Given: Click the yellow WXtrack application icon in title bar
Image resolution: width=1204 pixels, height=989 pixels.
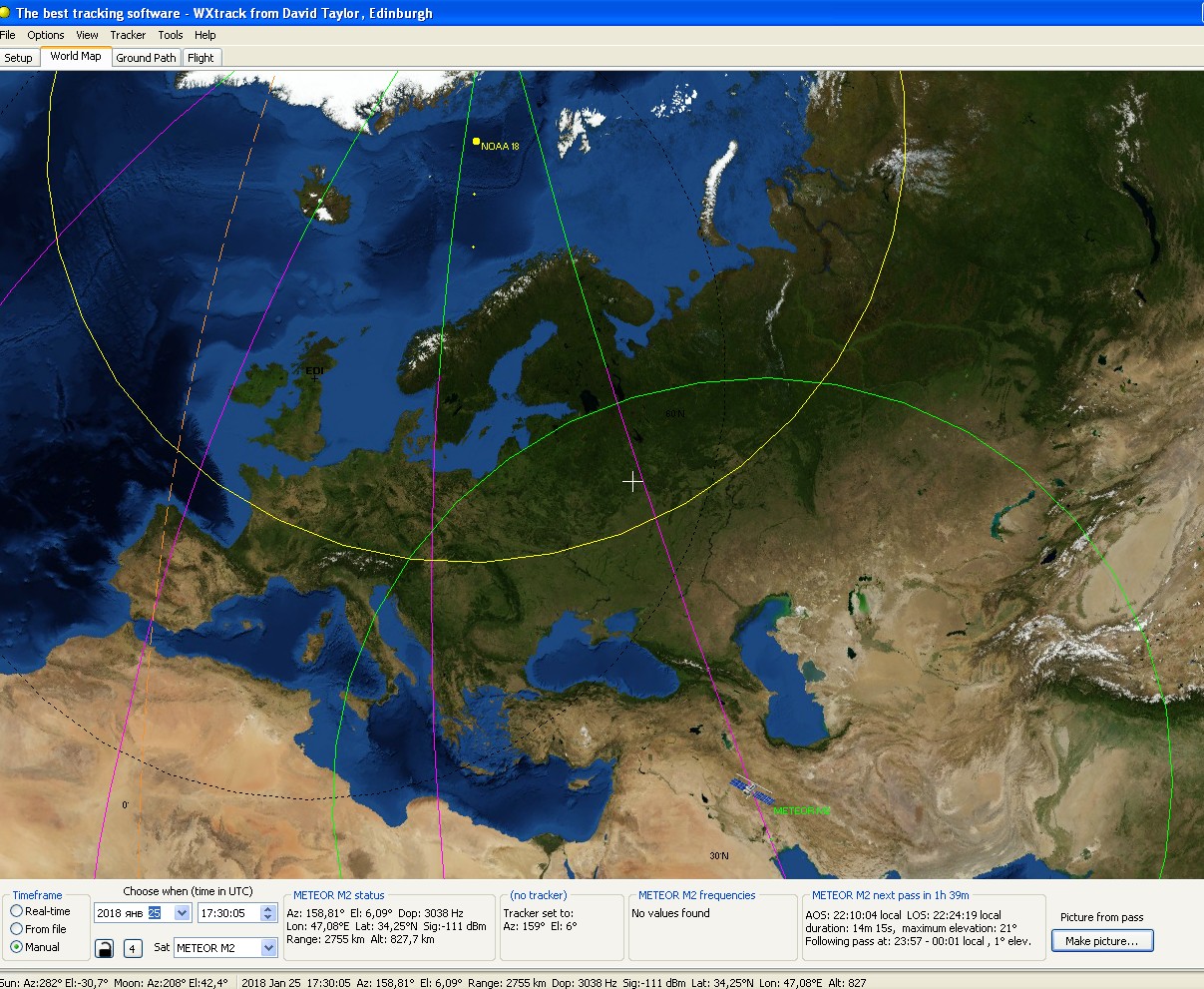Looking at the screenshot, I should [6, 13].
